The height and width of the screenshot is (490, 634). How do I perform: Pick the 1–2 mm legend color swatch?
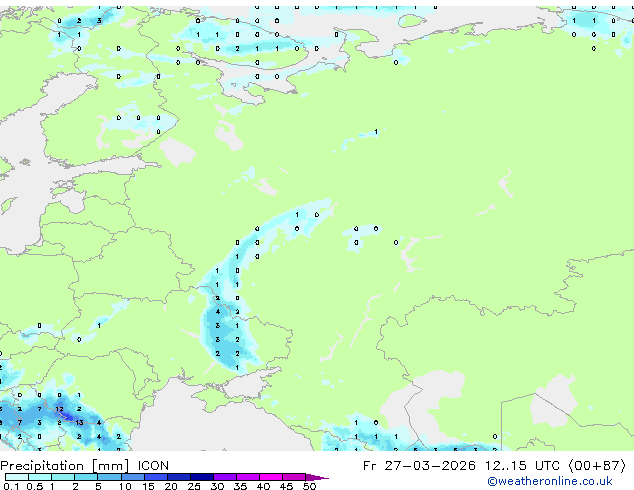[63, 477]
